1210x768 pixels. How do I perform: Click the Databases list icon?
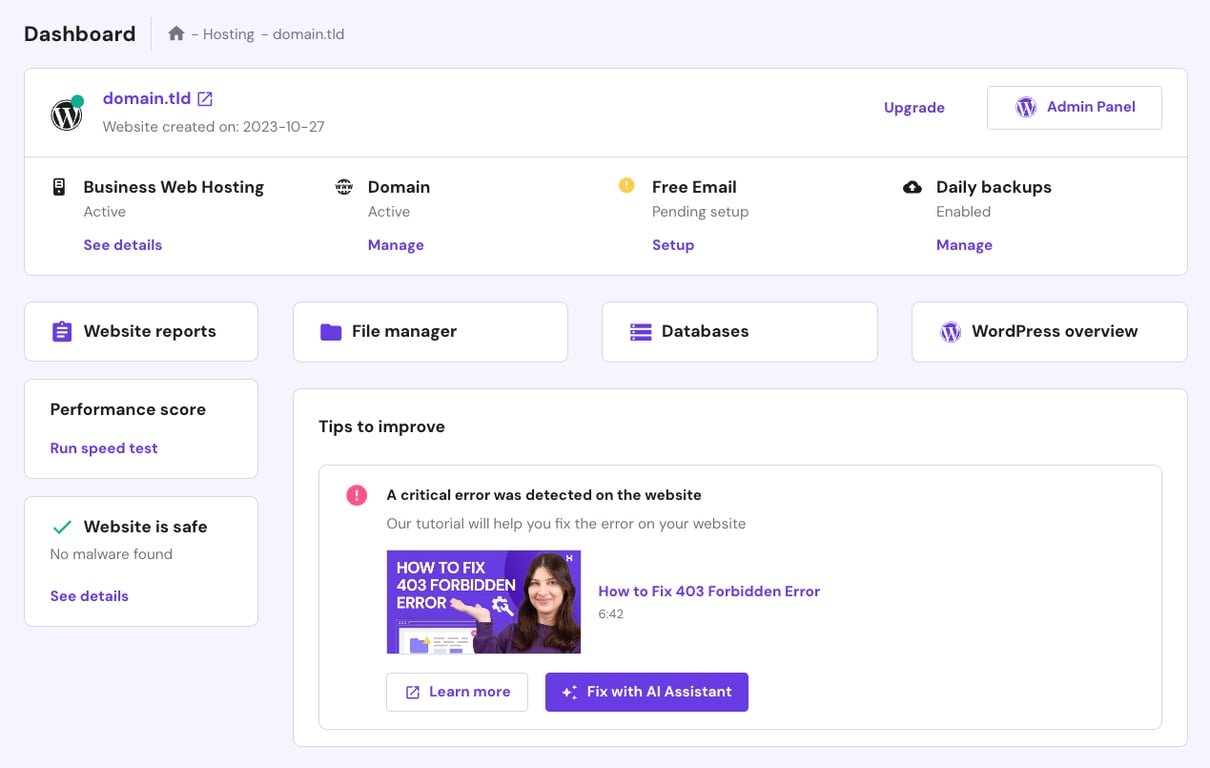(638, 331)
